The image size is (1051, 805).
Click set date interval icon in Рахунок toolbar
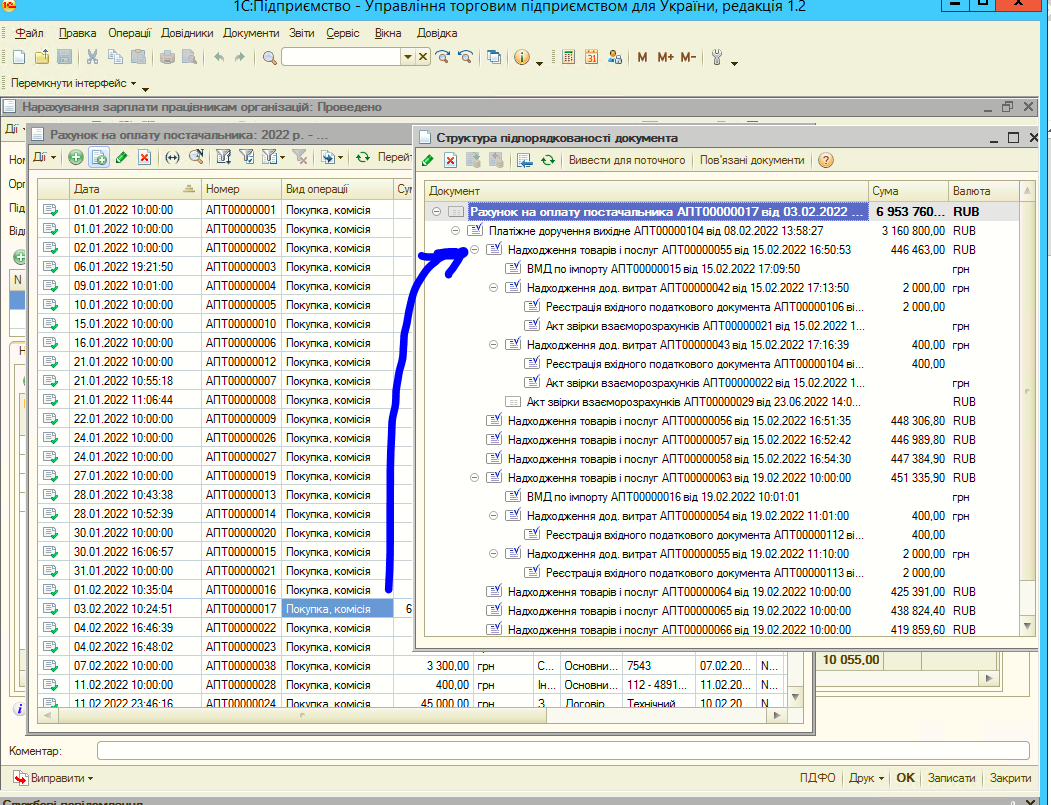pyautogui.click(x=172, y=158)
